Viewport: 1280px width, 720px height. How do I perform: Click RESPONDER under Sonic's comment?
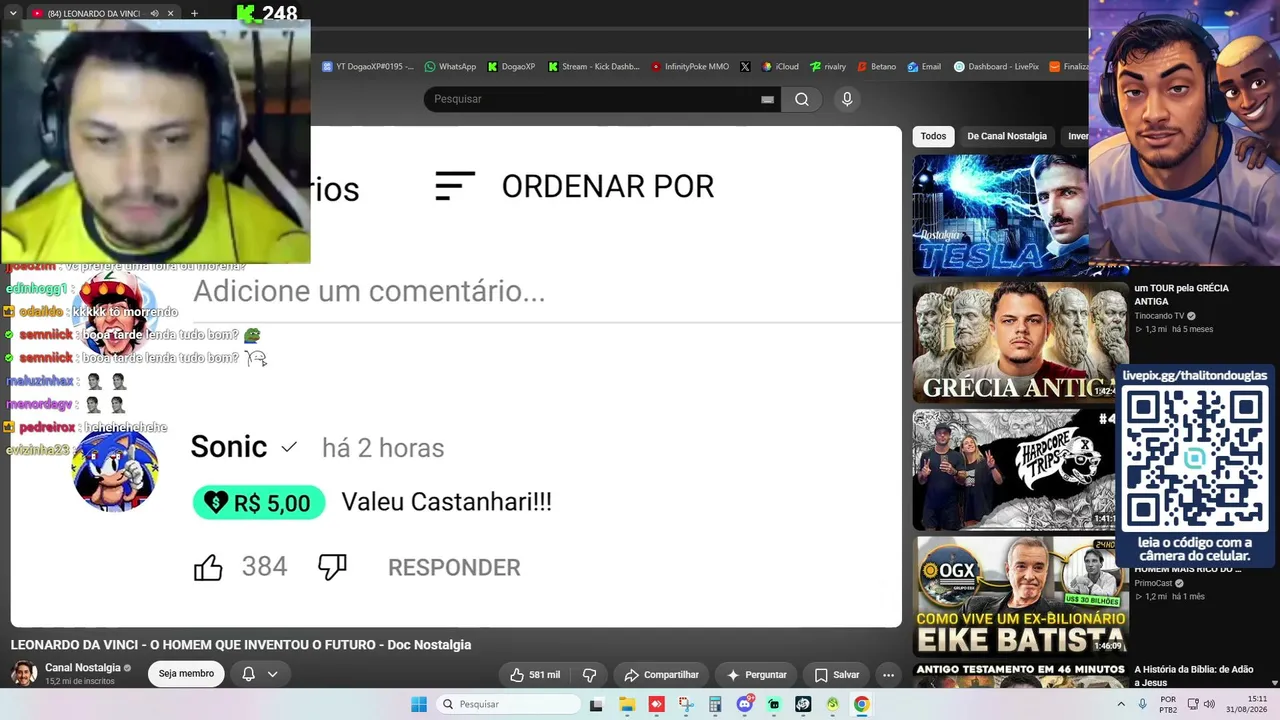click(454, 567)
